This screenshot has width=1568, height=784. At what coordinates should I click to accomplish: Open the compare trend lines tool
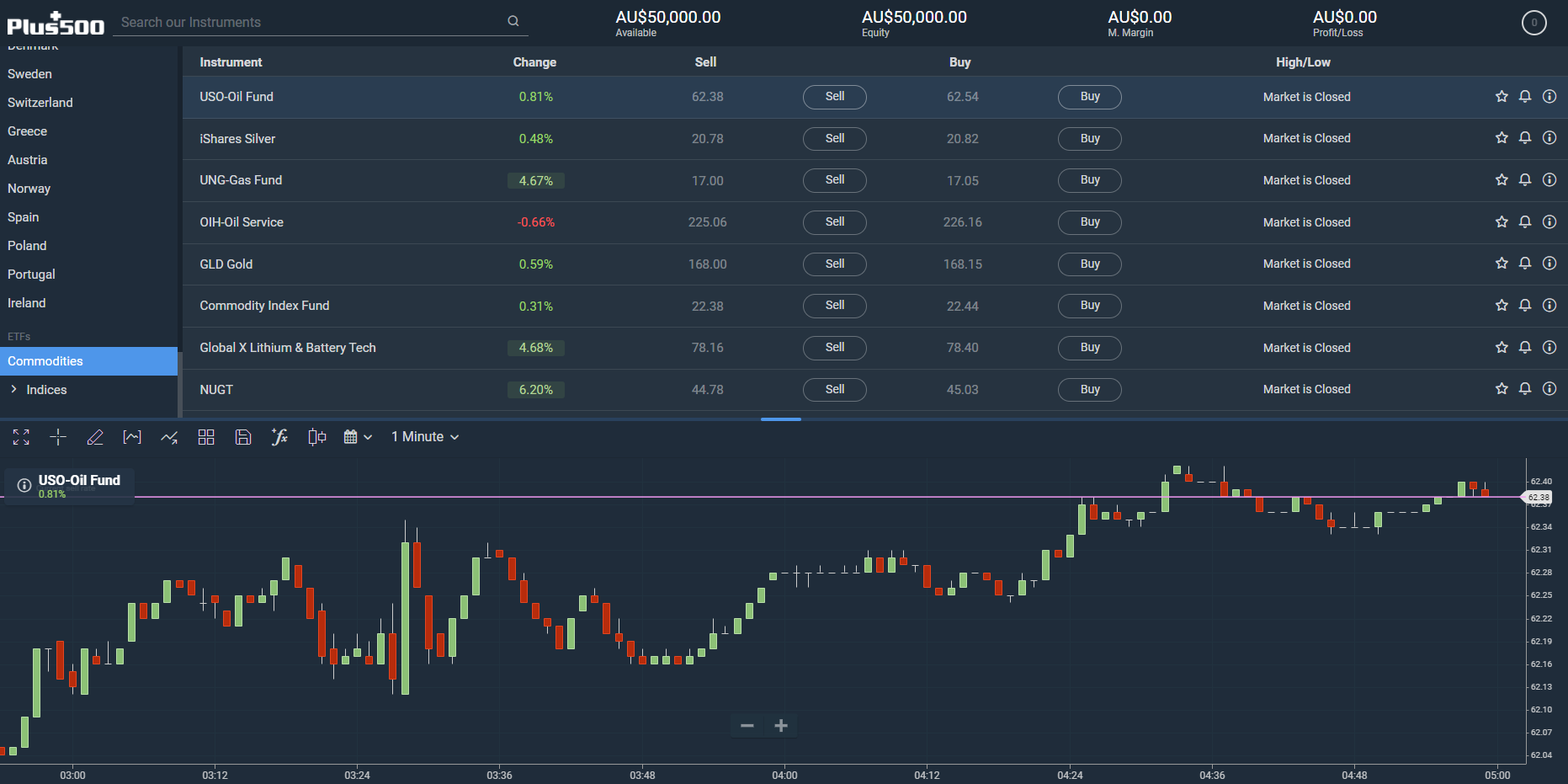[x=169, y=437]
